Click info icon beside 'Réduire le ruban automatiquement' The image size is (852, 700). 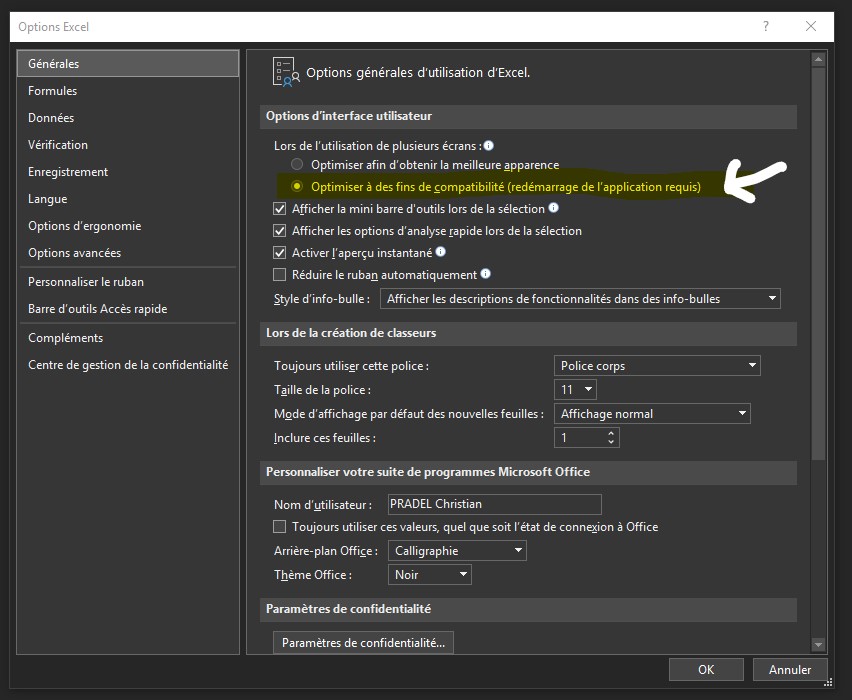486,274
